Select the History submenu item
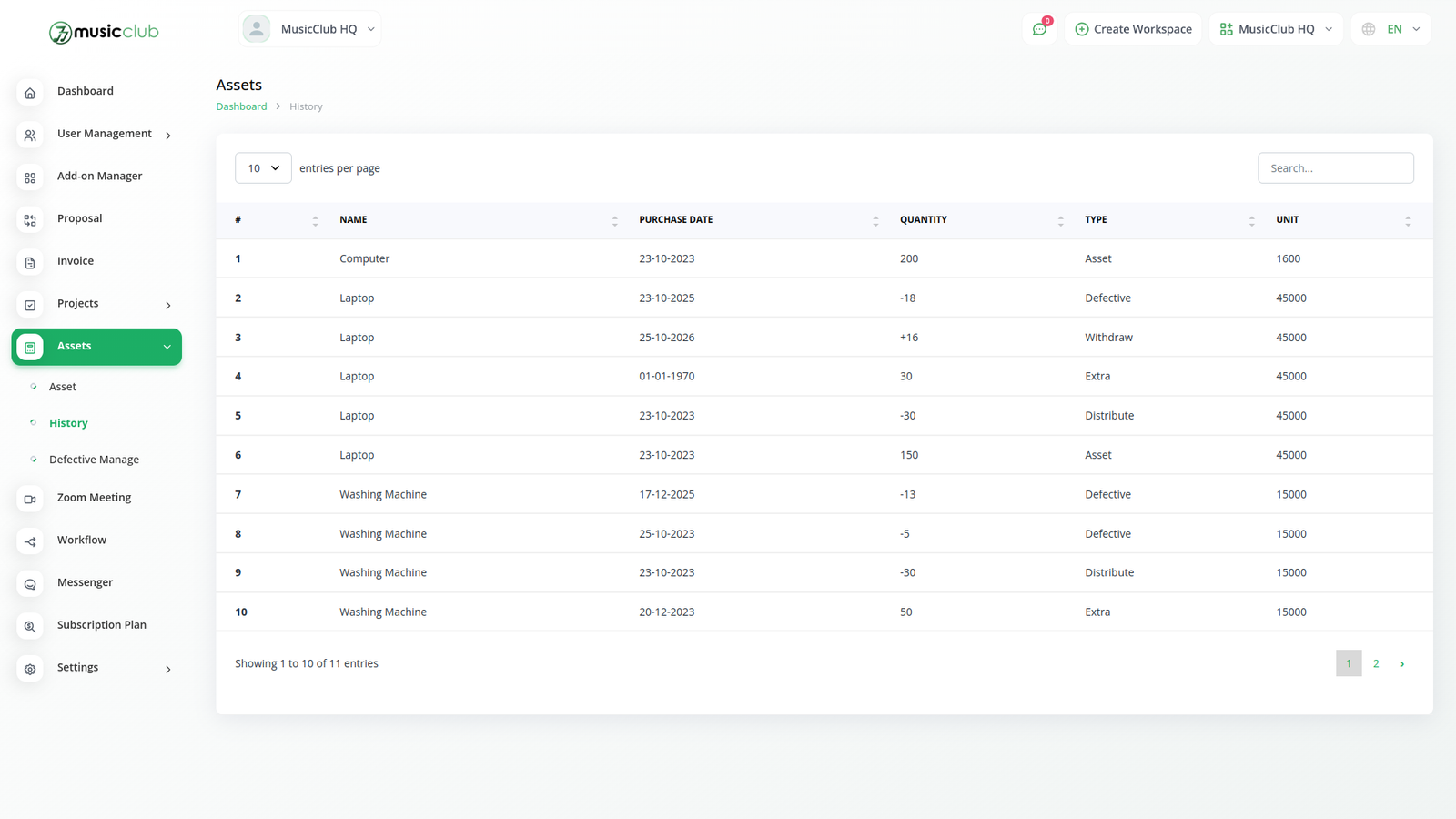Image resolution: width=1456 pixels, height=819 pixels. [x=68, y=423]
